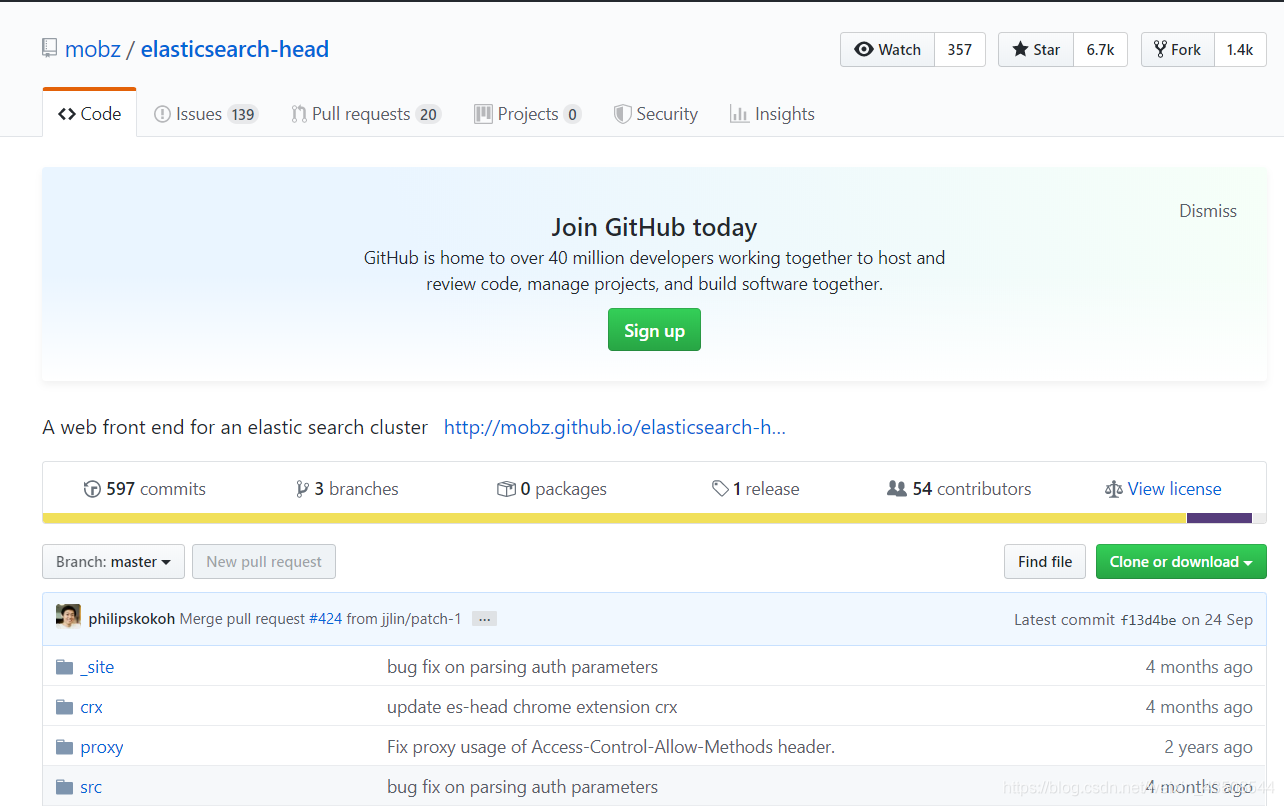Open src commit 'bug fix on parsing auth parameters'
The width and height of the screenshot is (1284, 806).
click(x=522, y=787)
